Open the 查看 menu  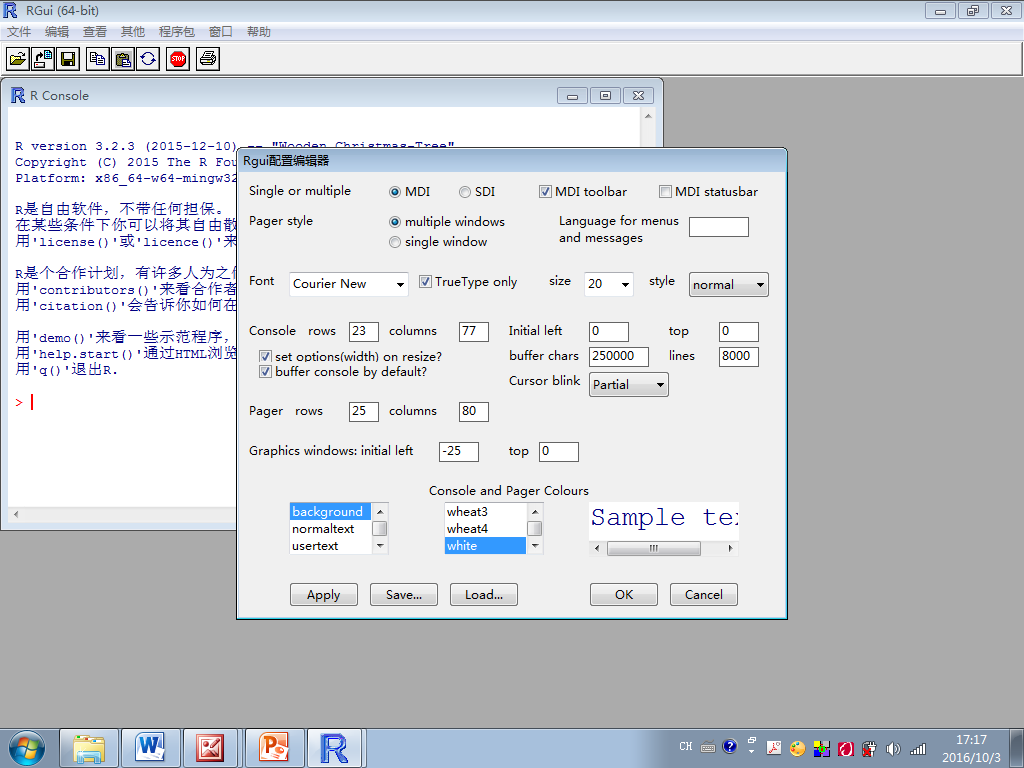click(x=95, y=31)
